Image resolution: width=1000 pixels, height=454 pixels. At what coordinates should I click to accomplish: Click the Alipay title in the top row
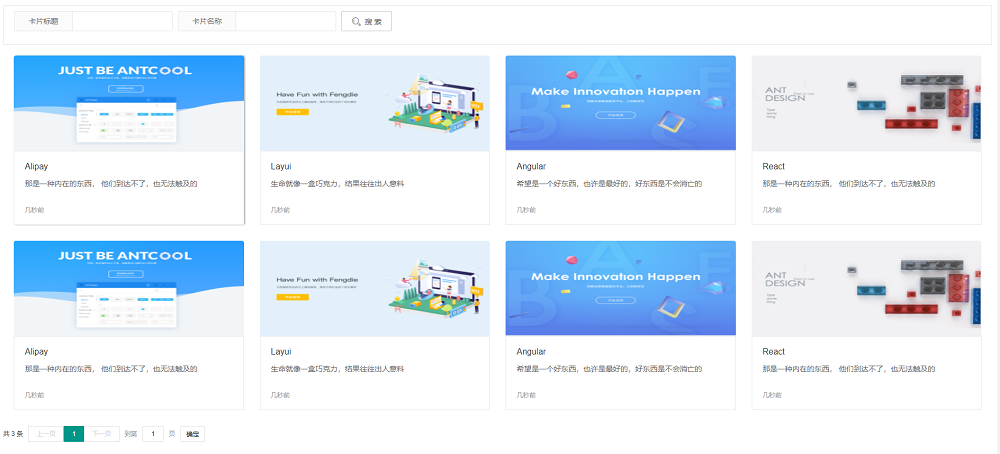pos(36,166)
